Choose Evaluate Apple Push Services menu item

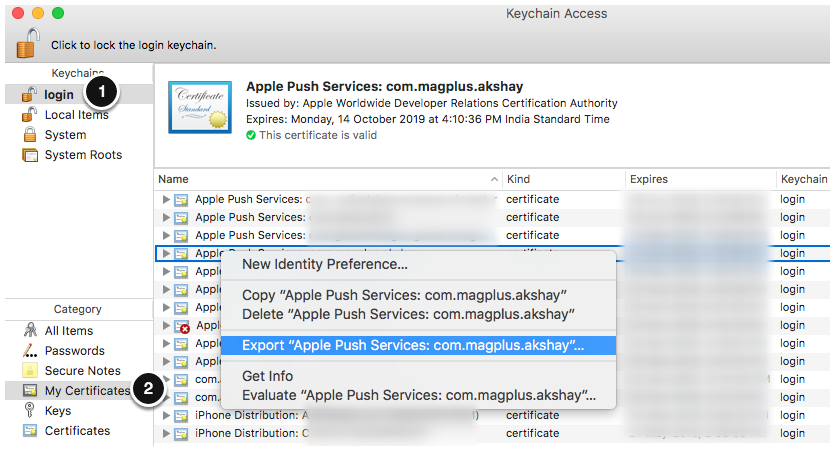point(419,395)
